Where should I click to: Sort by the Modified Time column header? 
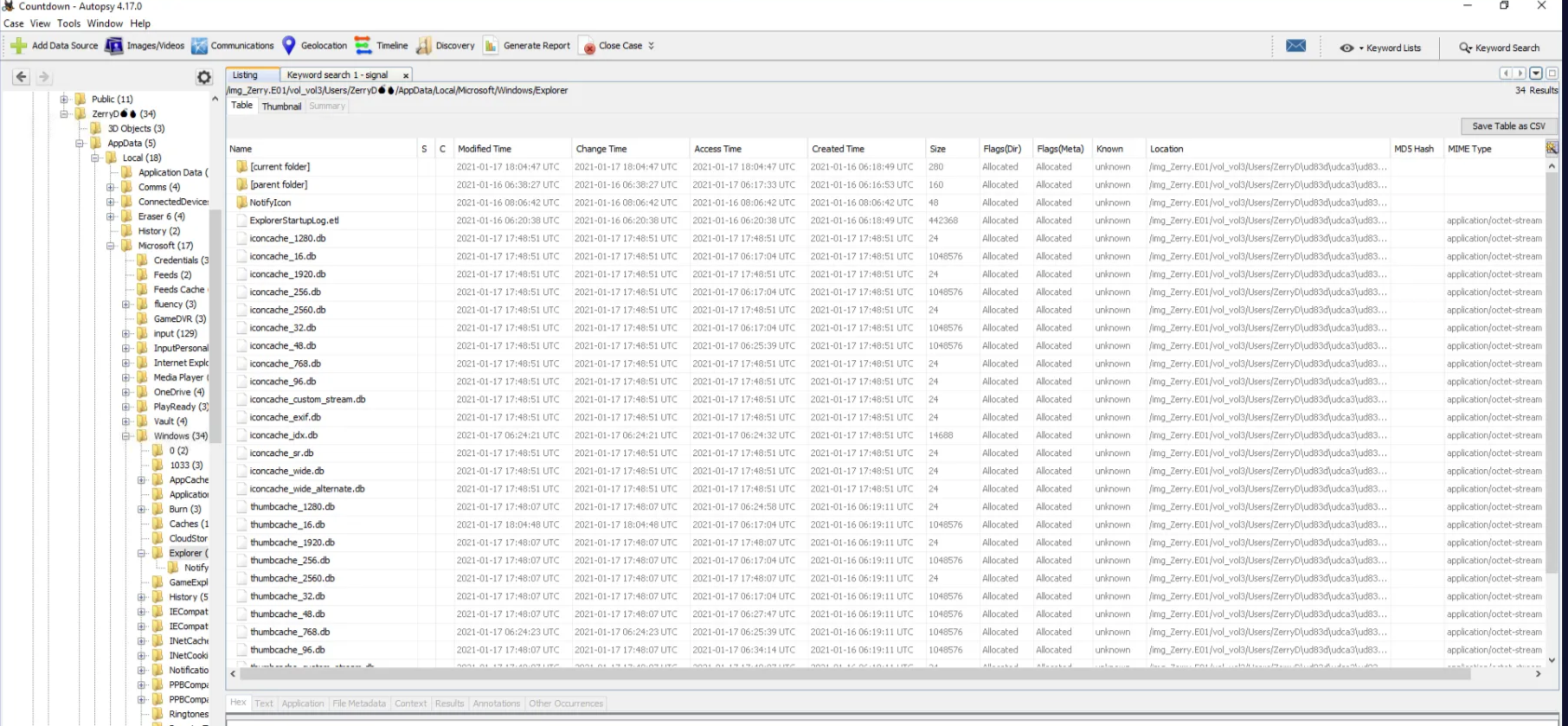point(512,149)
